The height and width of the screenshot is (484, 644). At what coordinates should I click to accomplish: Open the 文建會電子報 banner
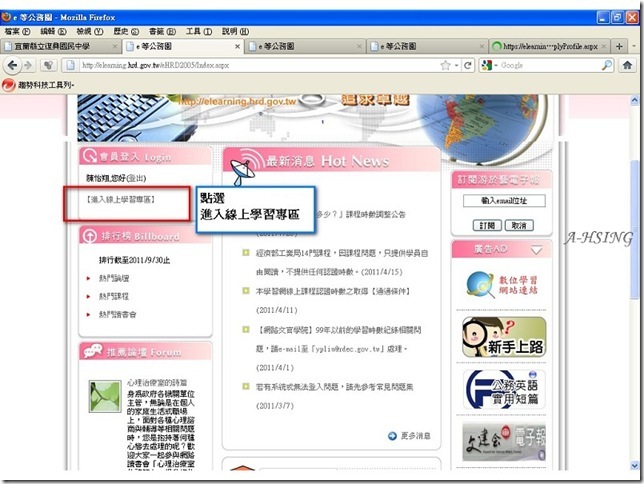pos(504,441)
